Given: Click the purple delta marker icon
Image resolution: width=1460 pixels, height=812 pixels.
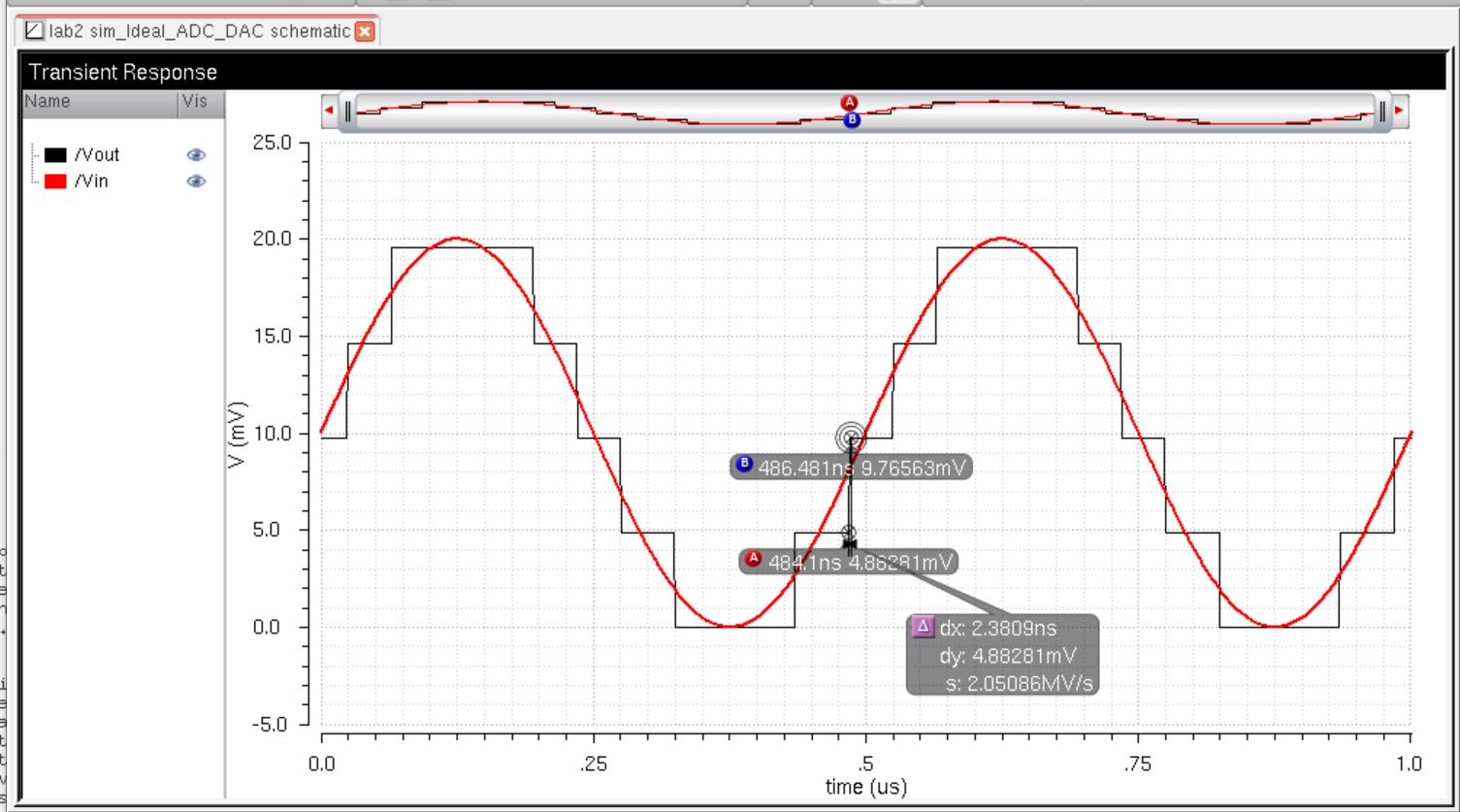Looking at the screenshot, I should [923, 627].
